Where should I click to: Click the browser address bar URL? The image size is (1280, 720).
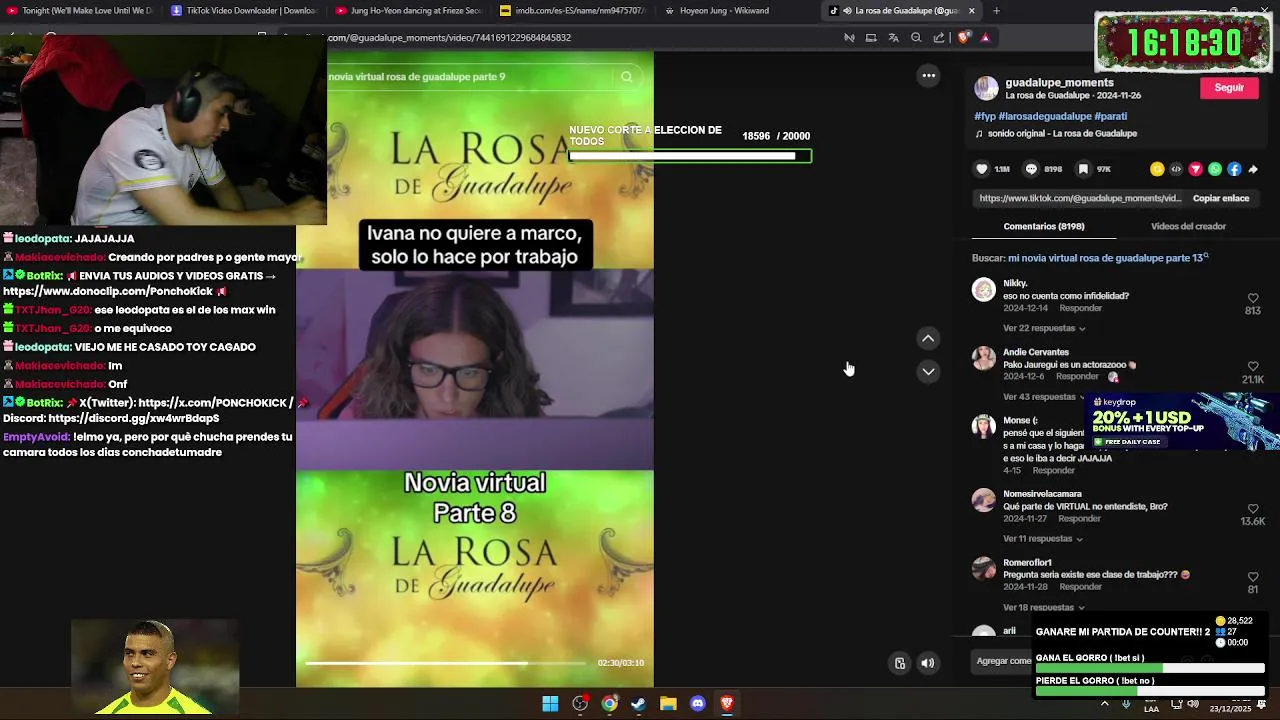point(449,38)
